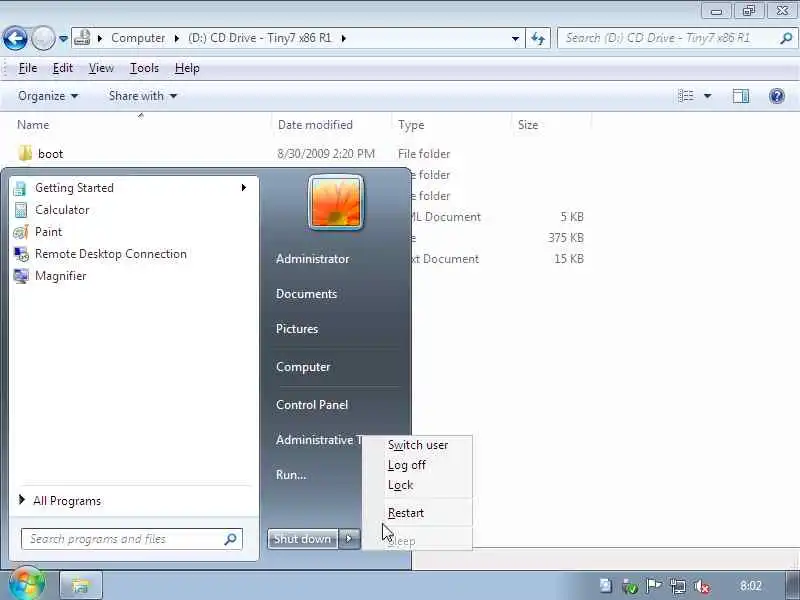Select Computer in the address breadcrumb
Viewport: 800px width, 600px height.
click(x=138, y=38)
